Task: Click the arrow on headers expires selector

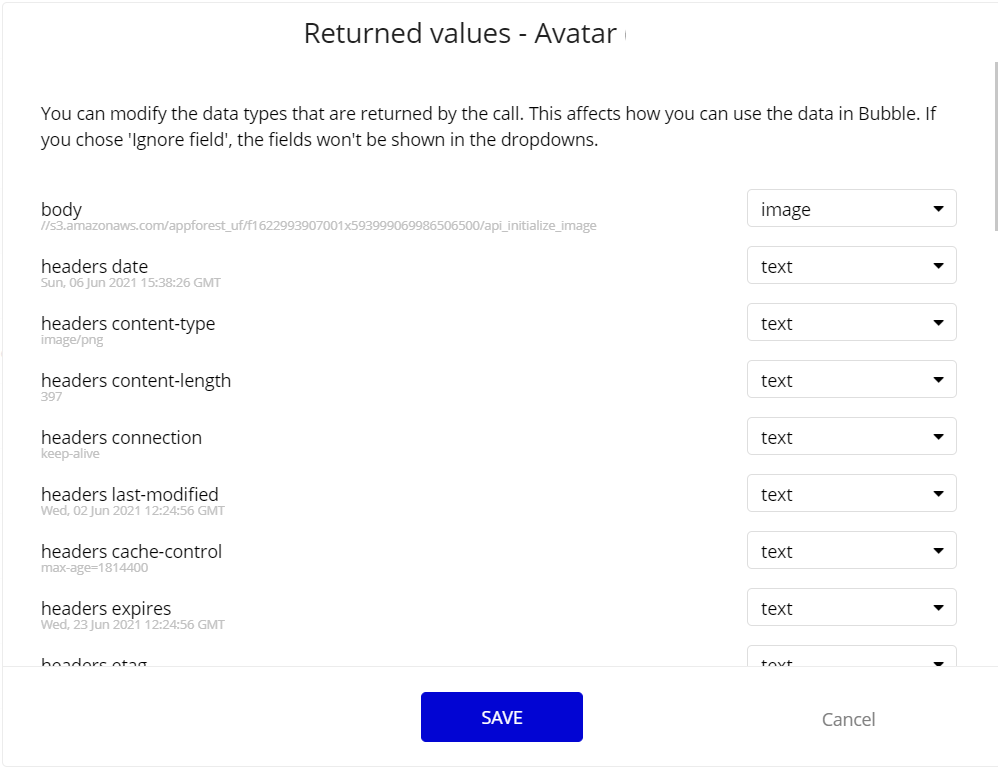Action: (938, 608)
